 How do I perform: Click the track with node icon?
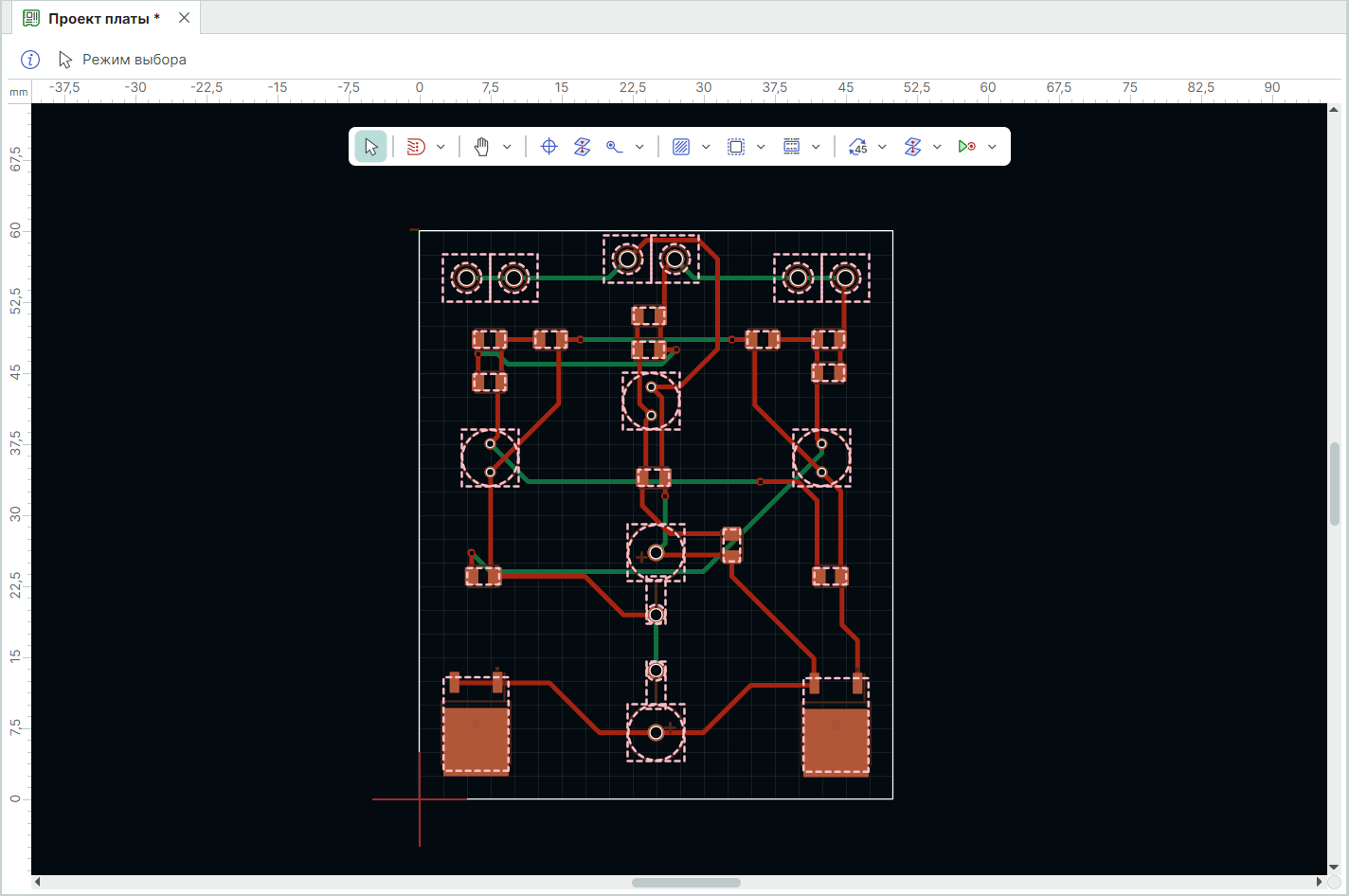tap(615, 147)
